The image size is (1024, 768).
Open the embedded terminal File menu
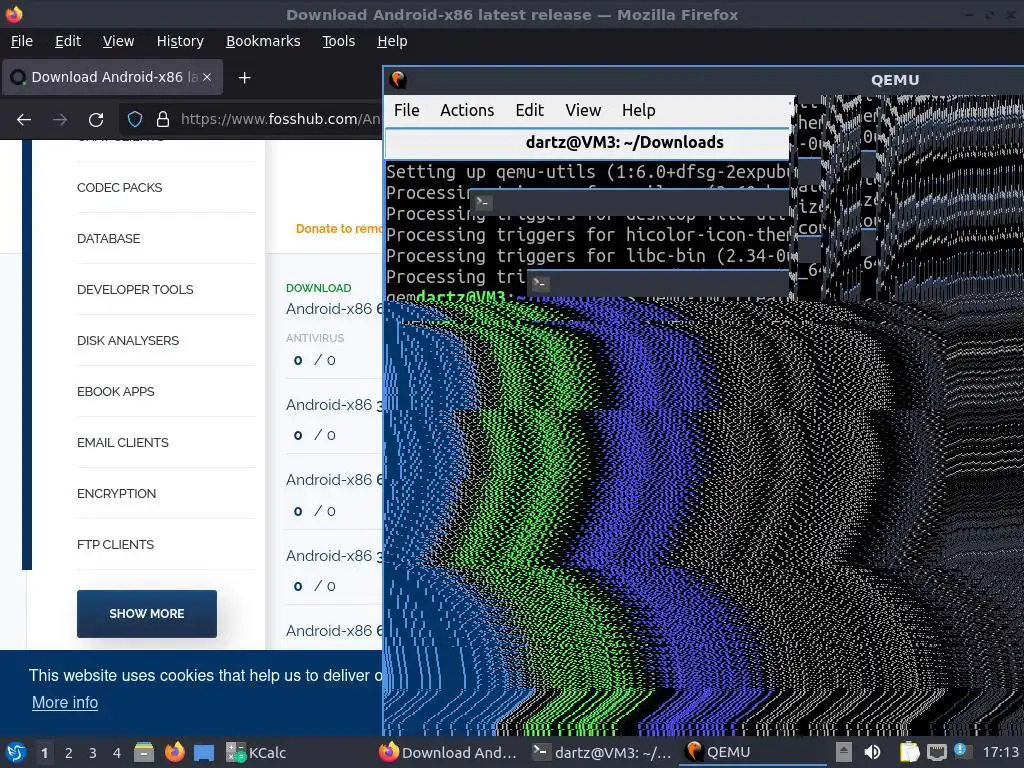click(406, 110)
